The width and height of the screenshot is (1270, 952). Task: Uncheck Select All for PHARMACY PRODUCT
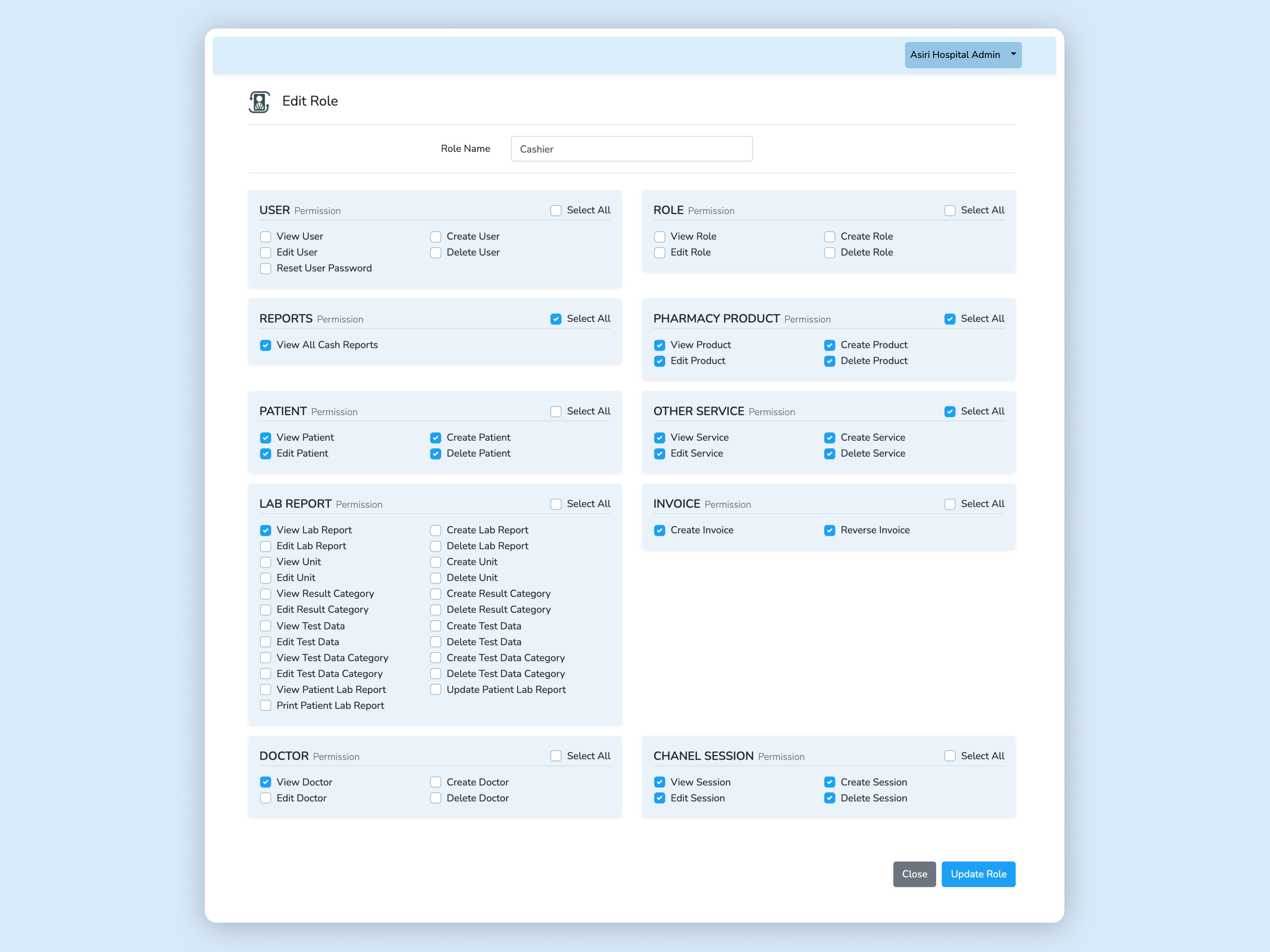point(950,319)
